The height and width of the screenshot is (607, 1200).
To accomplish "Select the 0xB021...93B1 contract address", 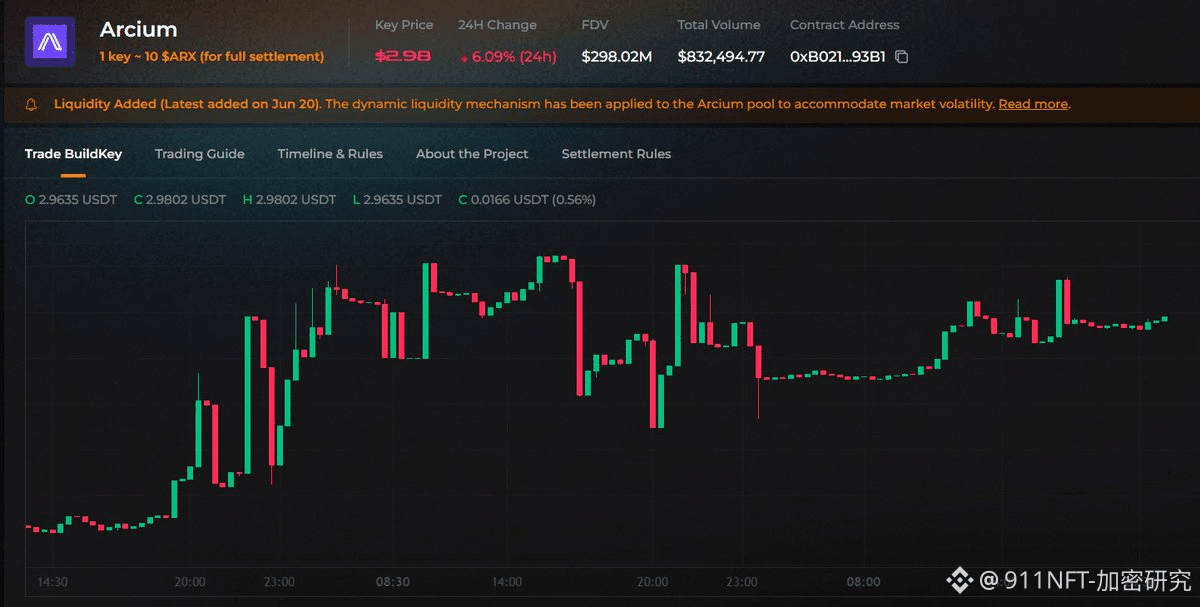I will 838,57.
